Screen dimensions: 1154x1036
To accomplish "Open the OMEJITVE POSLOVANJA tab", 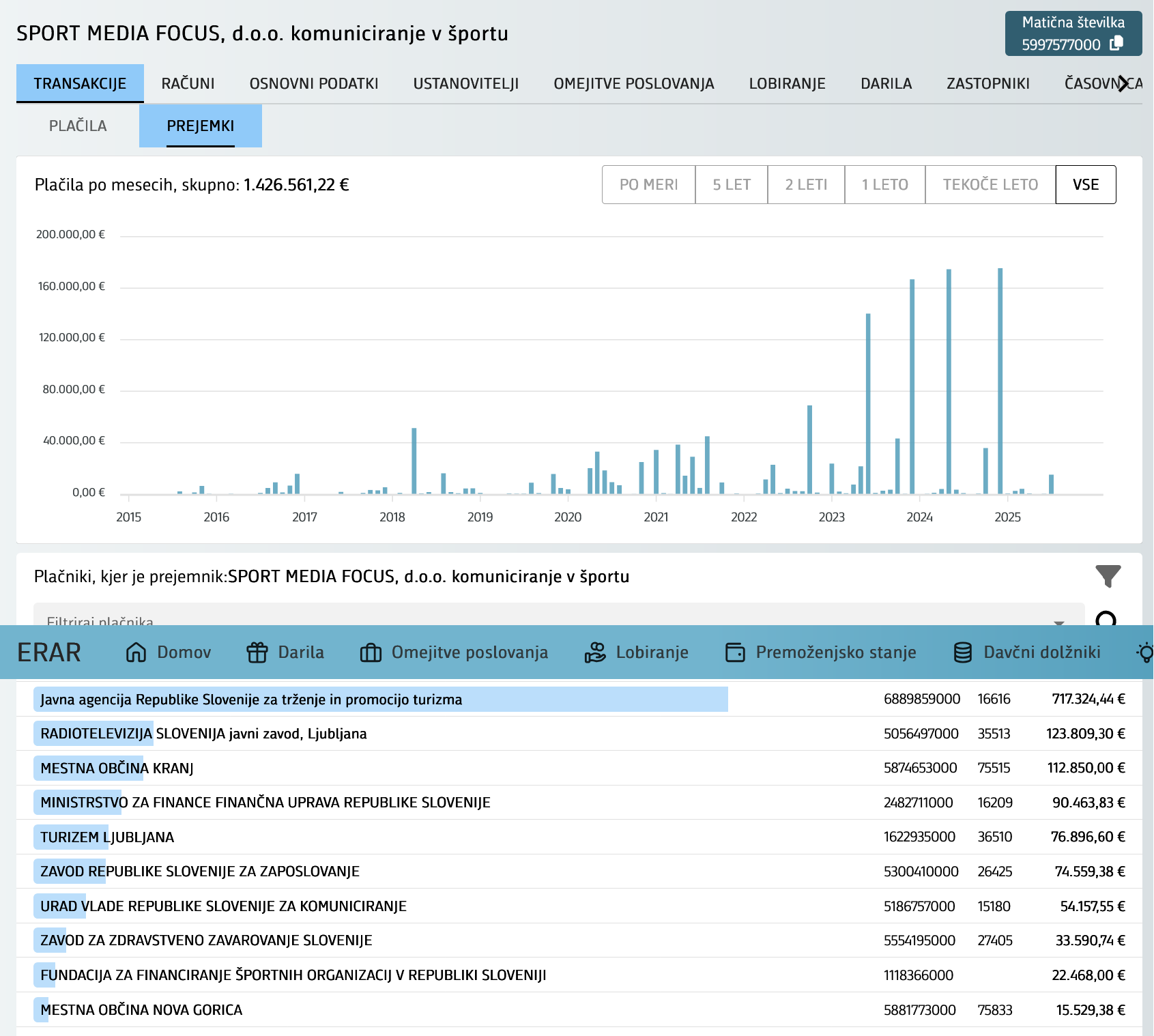I will coord(634,83).
